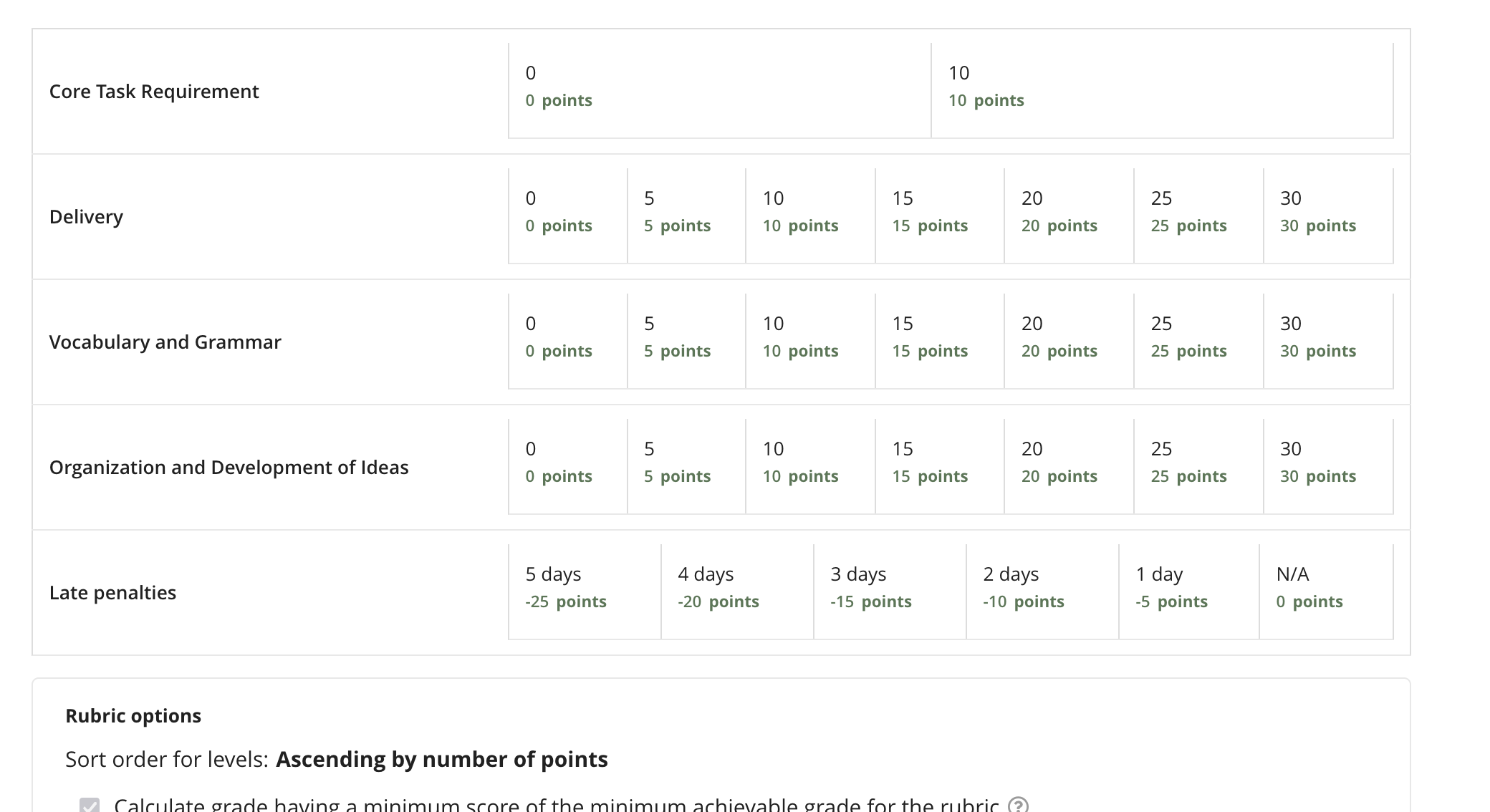Viewport: 1490px width, 812px height.
Task: Choose Late penalties 1 day level
Action: coord(1189,592)
